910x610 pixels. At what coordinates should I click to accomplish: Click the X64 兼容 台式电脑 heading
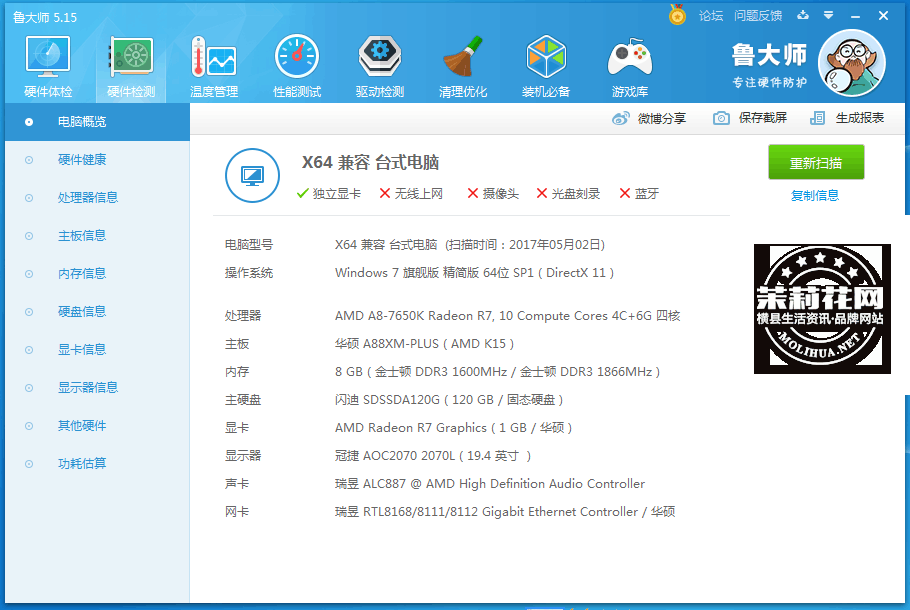(x=370, y=163)
